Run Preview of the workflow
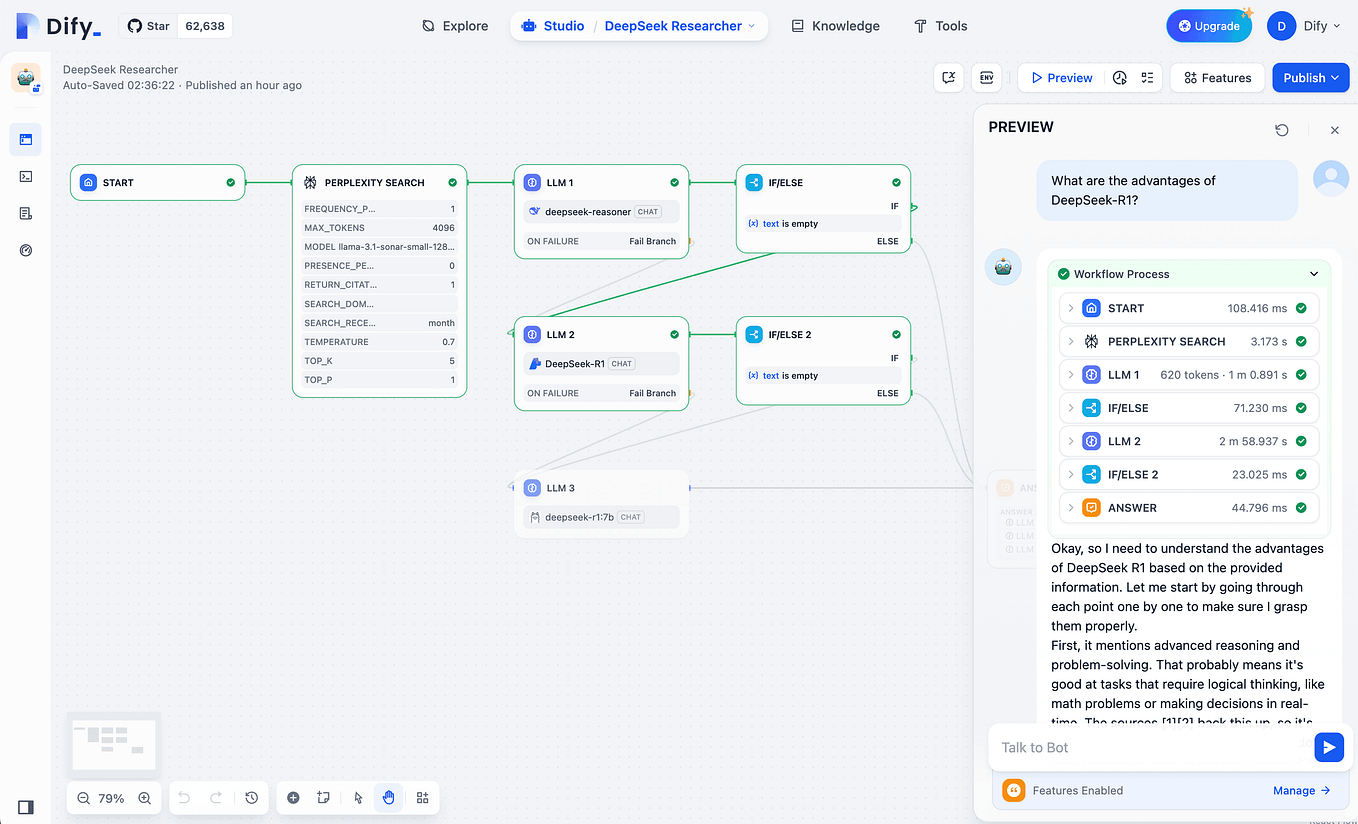Screen dimensions: 1358x824 tap(1060, 77)
